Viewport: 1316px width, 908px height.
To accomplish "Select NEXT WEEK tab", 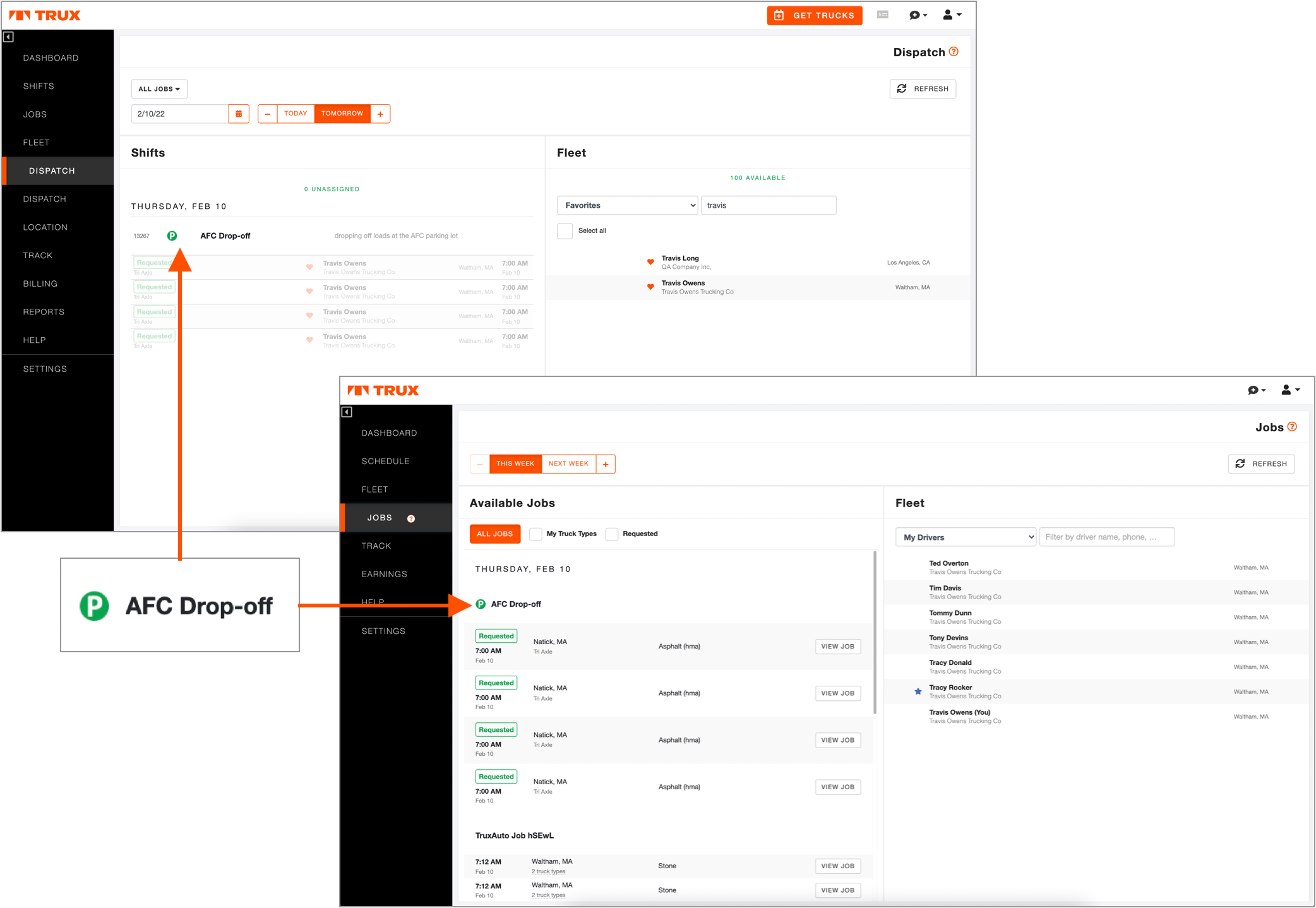I will (x=568, y=464).
